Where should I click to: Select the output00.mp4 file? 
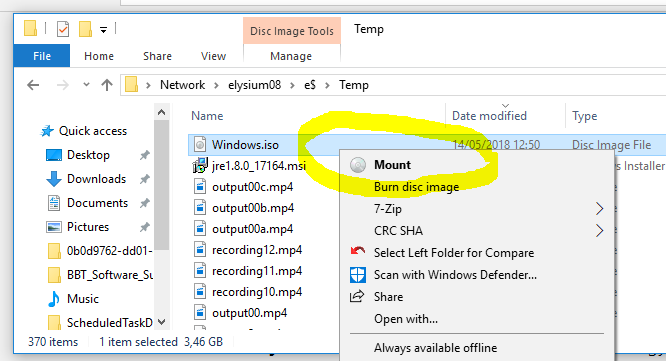(249, 313)
